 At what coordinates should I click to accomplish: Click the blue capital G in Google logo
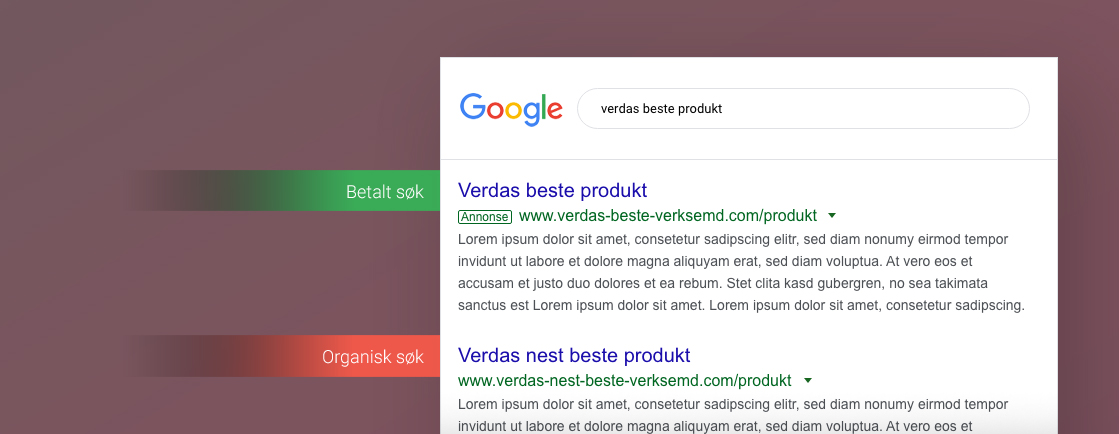[x=472, y=106]
